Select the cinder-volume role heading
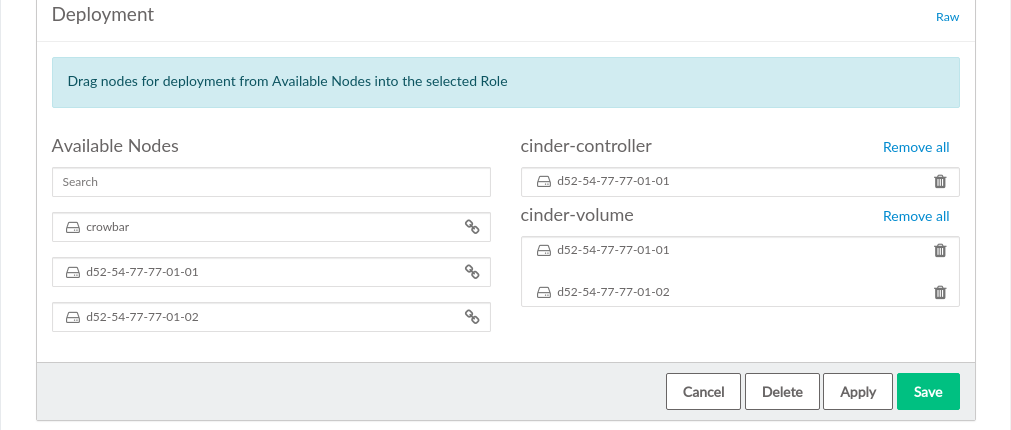The image size is (1011, 430). coord(577,215)
